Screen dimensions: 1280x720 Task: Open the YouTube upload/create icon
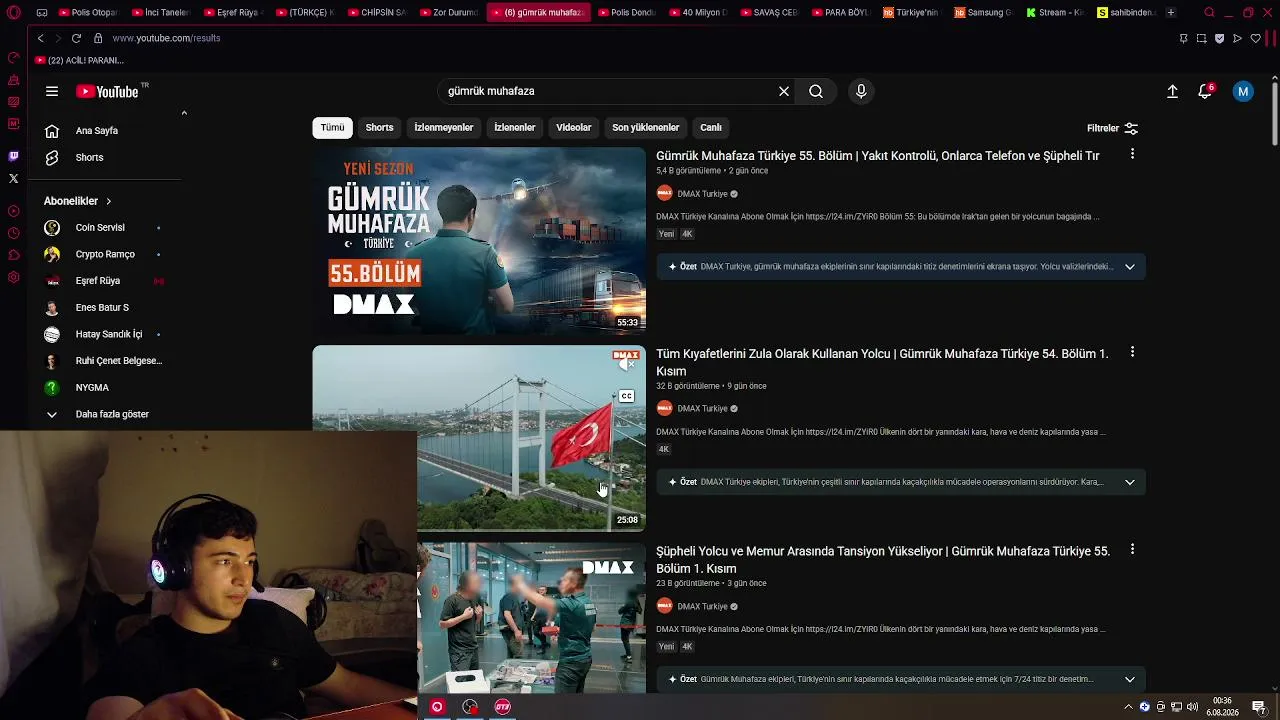(1172, 91)
